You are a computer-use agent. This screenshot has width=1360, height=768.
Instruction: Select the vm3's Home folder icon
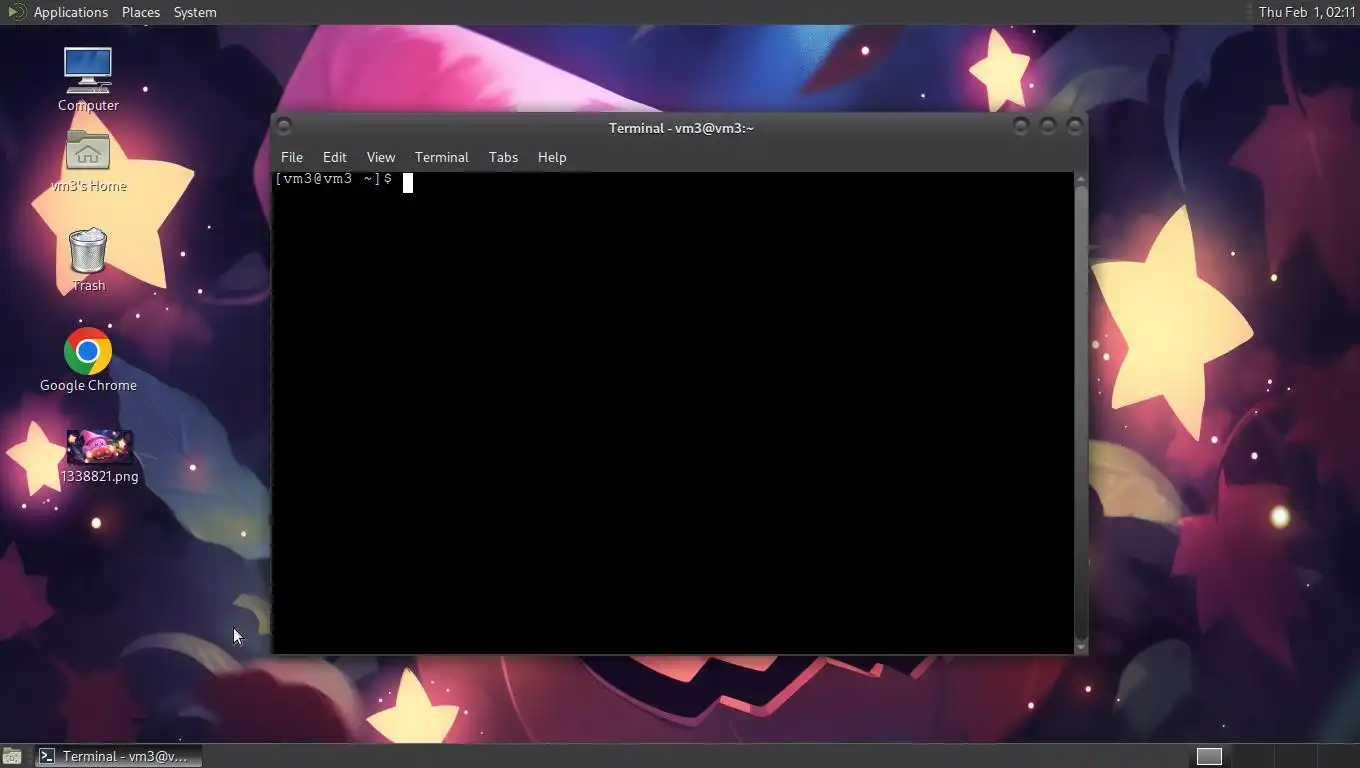[88, 161]
